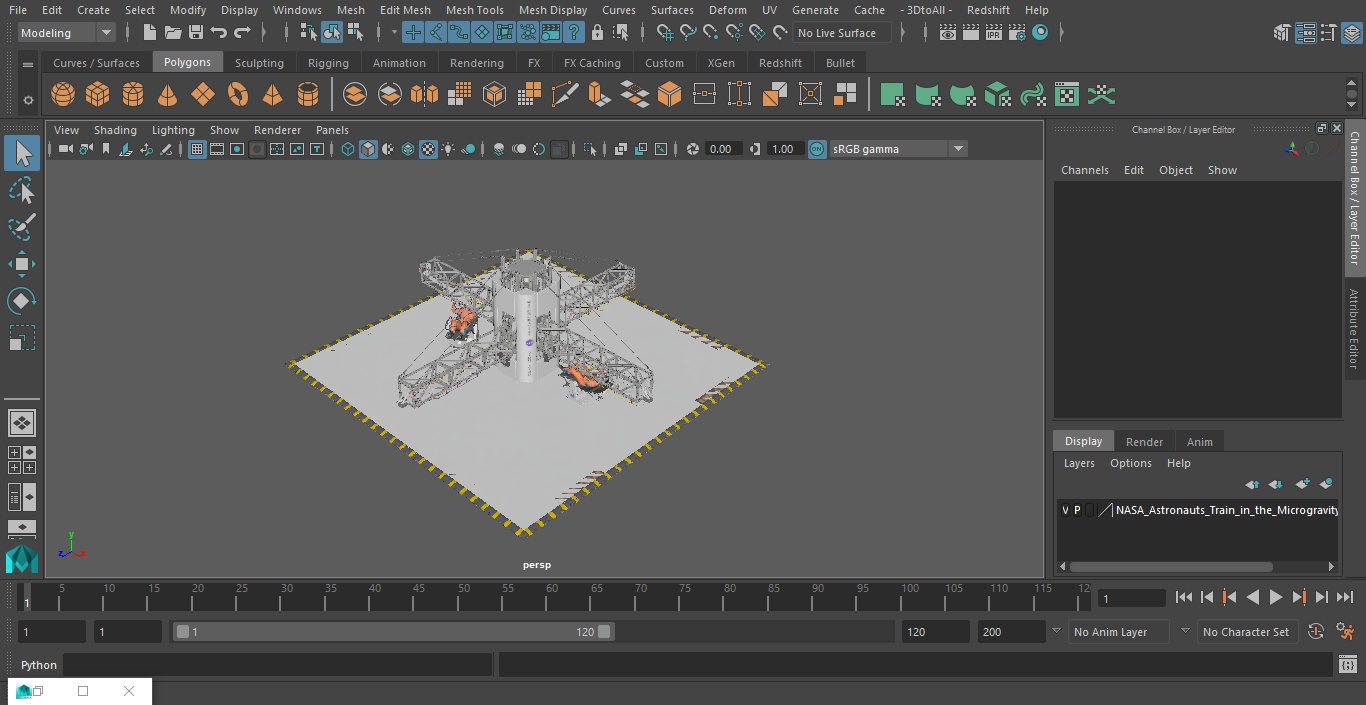Toggle layer playback P box

coord(1077,510)
